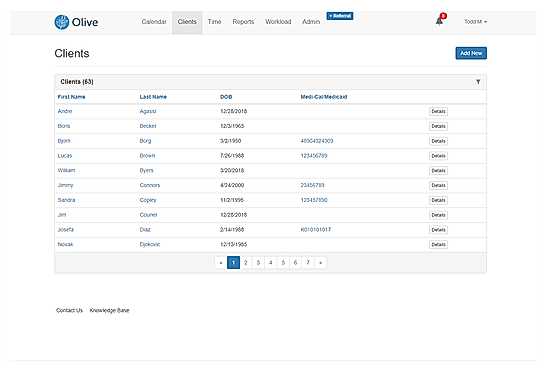Screen dimensions: 546x368
Task: Click the Referral badge
Action: coord(340,16)
